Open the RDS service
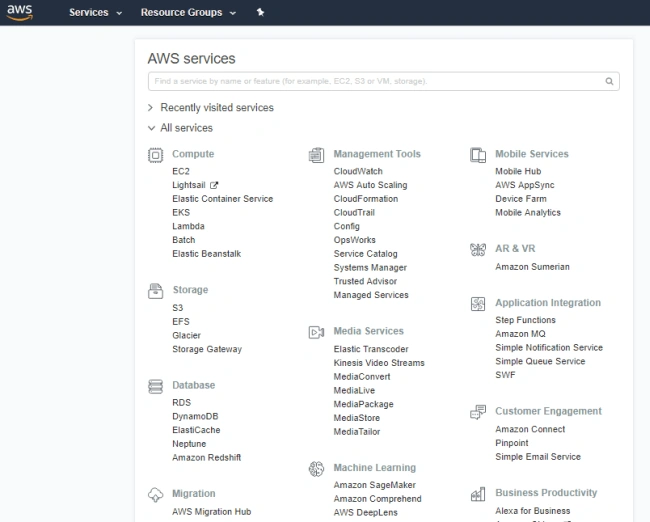This screenshot has height=522, width=650. click(182, 403)
